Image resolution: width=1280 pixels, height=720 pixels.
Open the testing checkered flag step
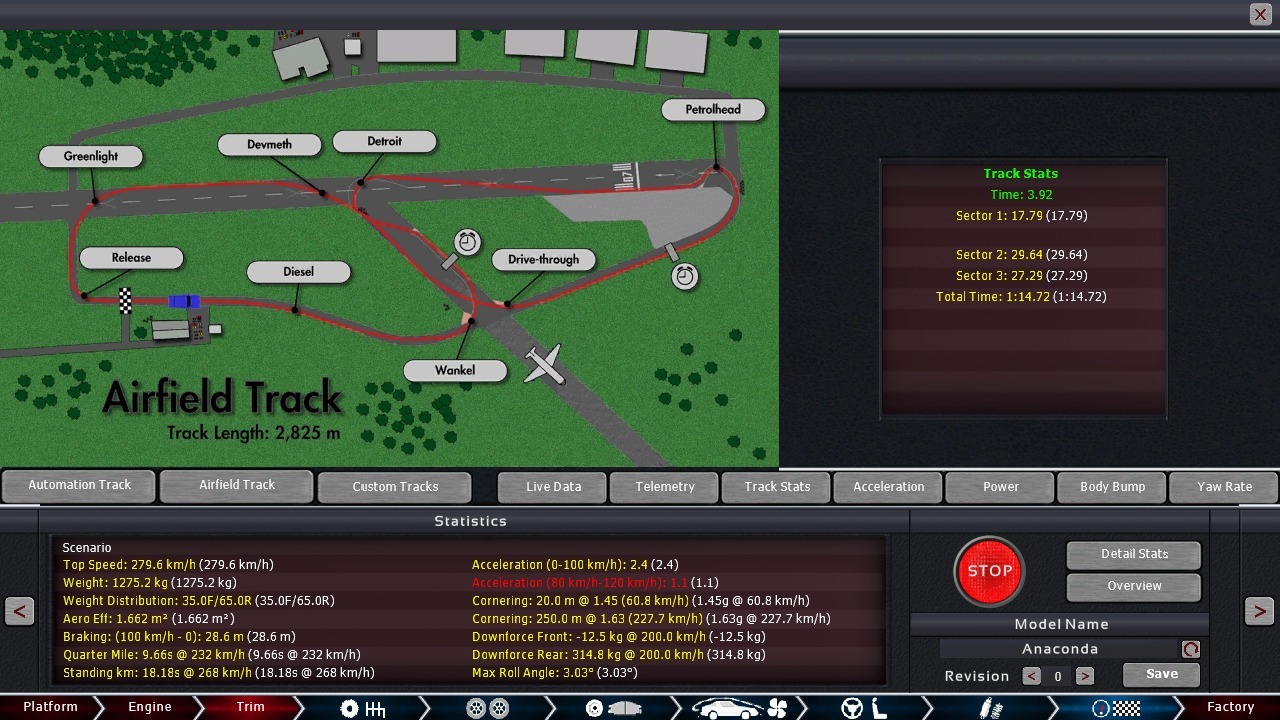[x=1116, y=707]
